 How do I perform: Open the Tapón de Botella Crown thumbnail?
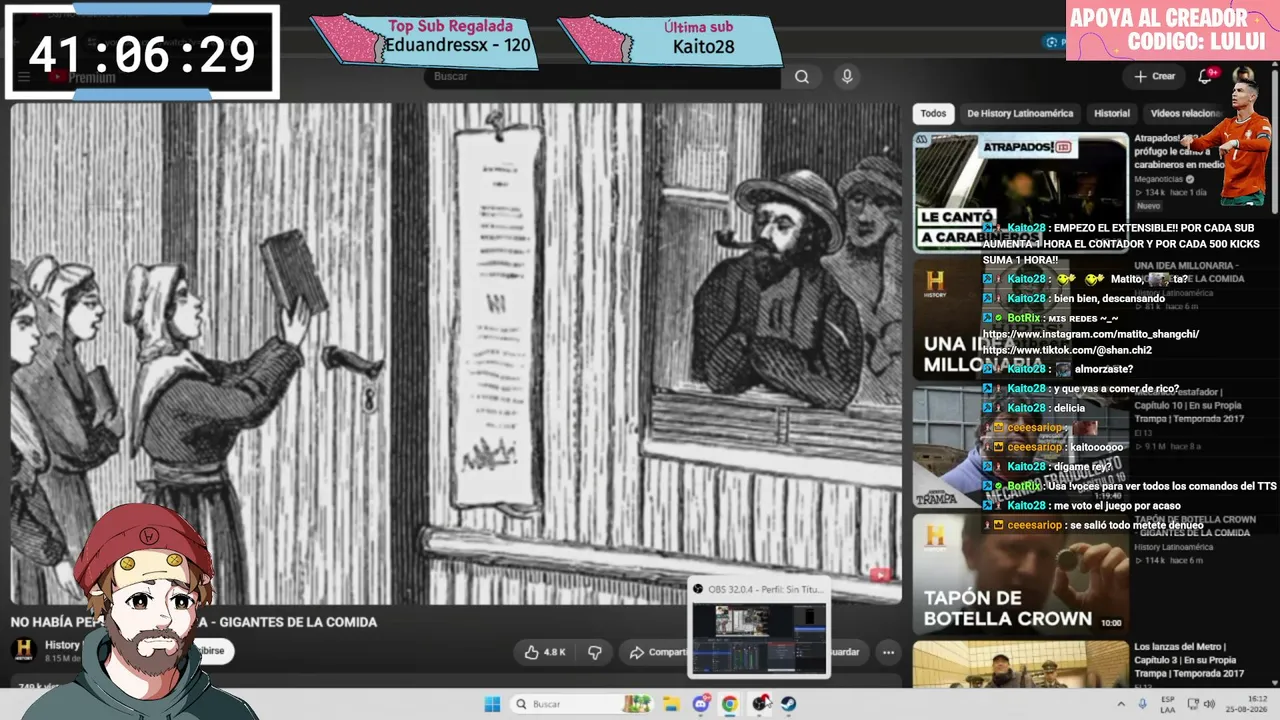pyautogui.click(x=1020, y=574)
